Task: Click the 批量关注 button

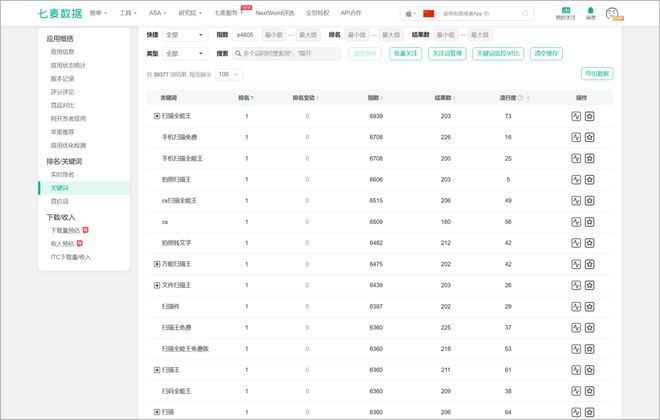Action: (405, 54)
